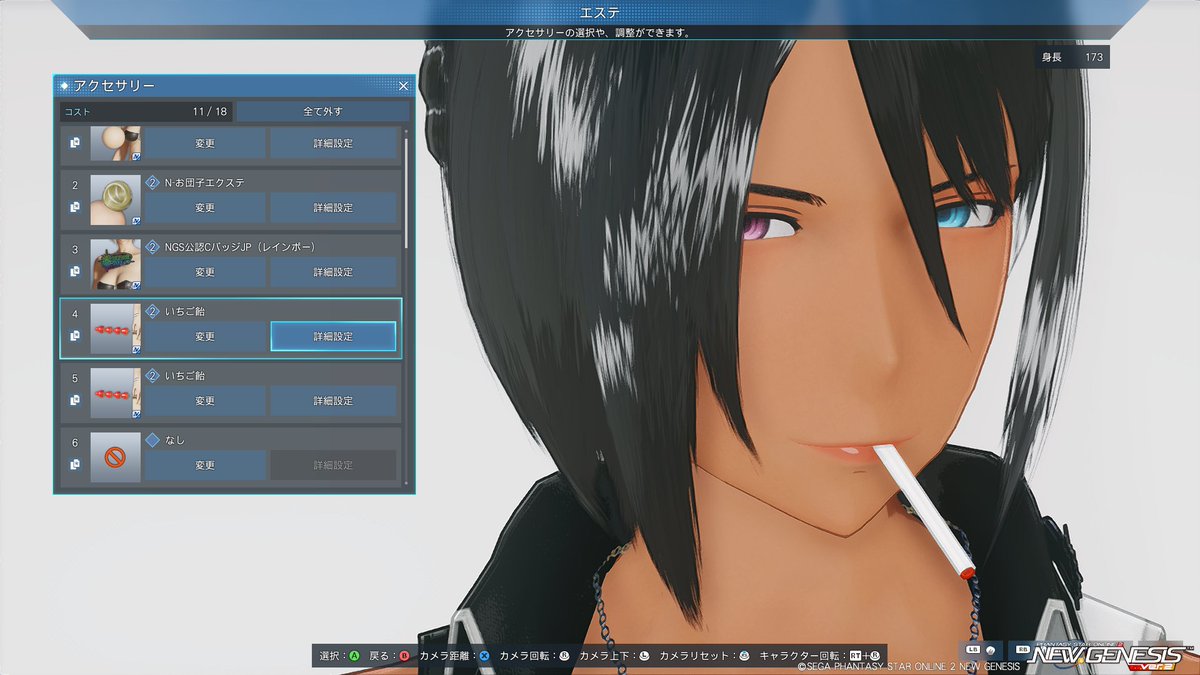This screenshot has width=1200, height=675.
Task: Select the strawberry candy thumbnail in slot 5
Action: (115, 393)
